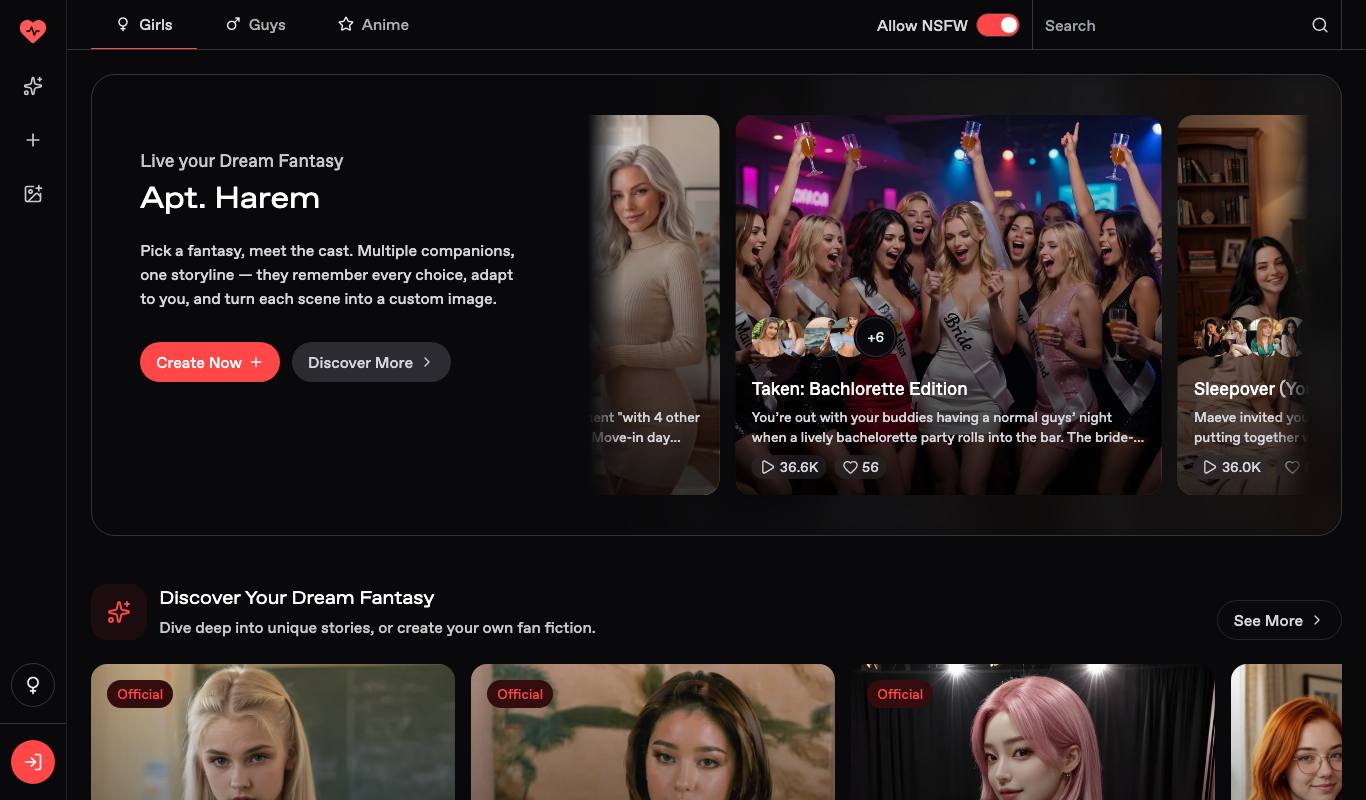Open the pink-haired girl Official card

point(1032,732)
